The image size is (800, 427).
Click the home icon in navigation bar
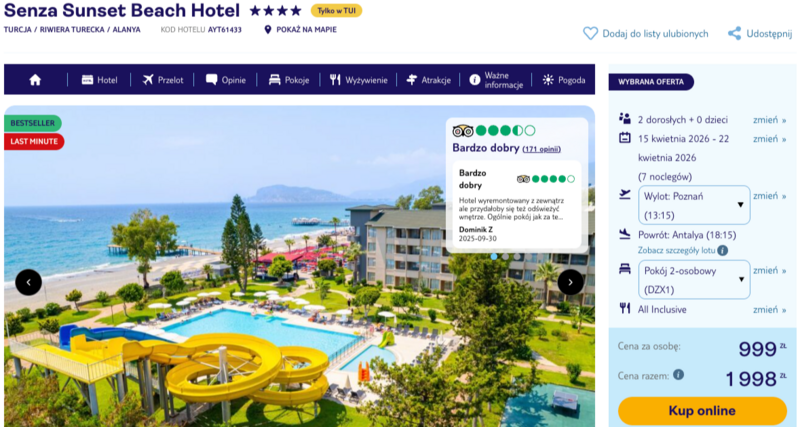pyautogui.click(x=35, y=80)
